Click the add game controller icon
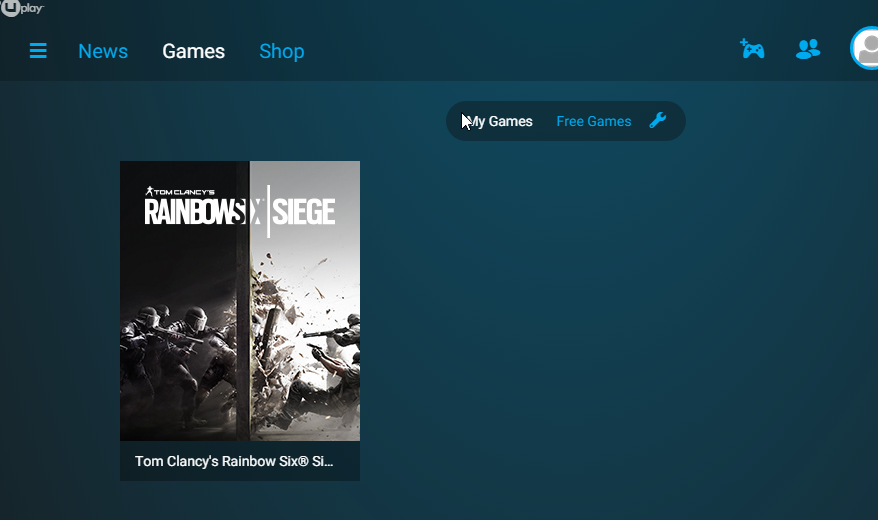878x520 pixels. (x=752, y=49)
